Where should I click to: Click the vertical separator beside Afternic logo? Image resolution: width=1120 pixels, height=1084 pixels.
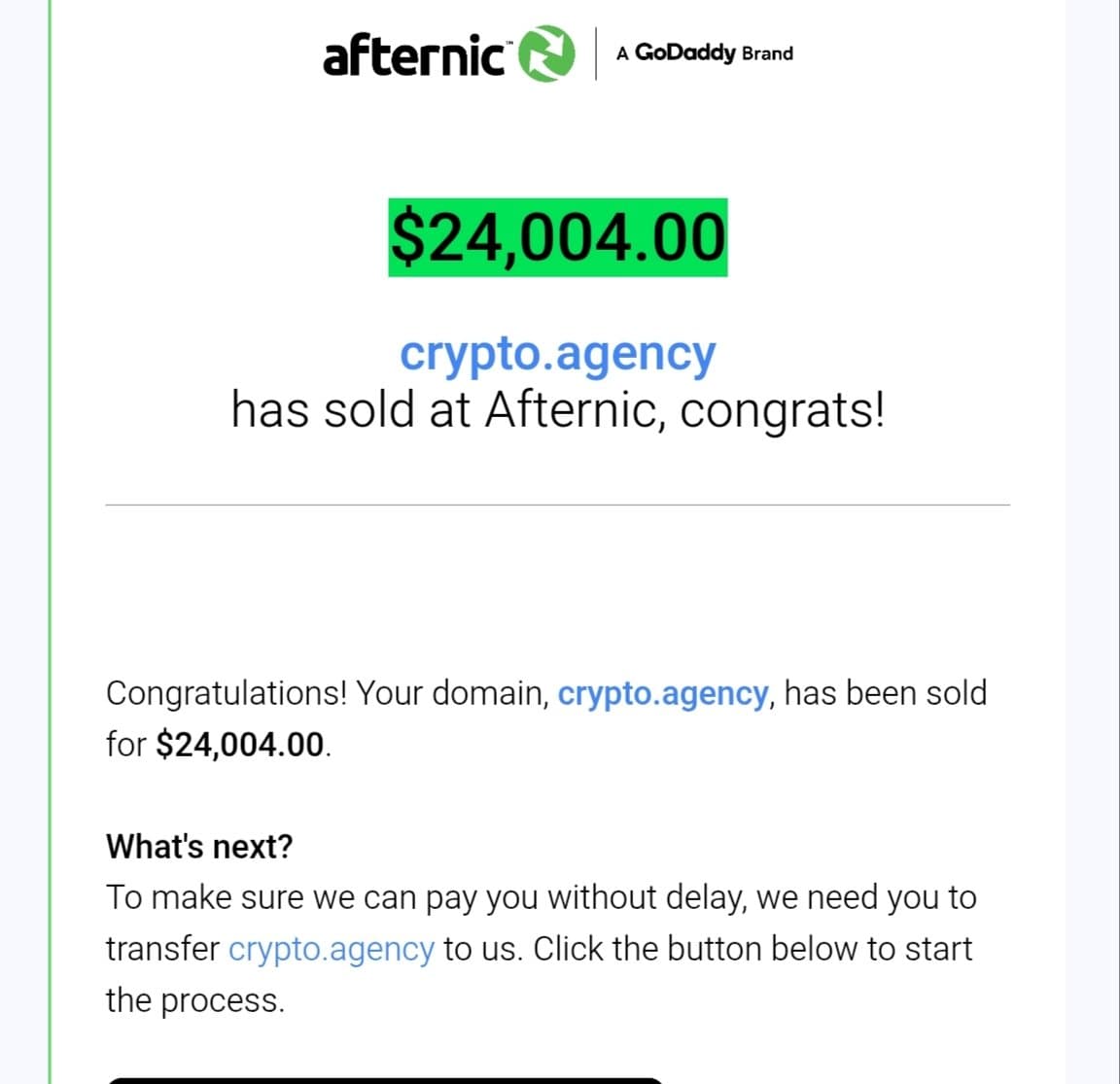596,53
